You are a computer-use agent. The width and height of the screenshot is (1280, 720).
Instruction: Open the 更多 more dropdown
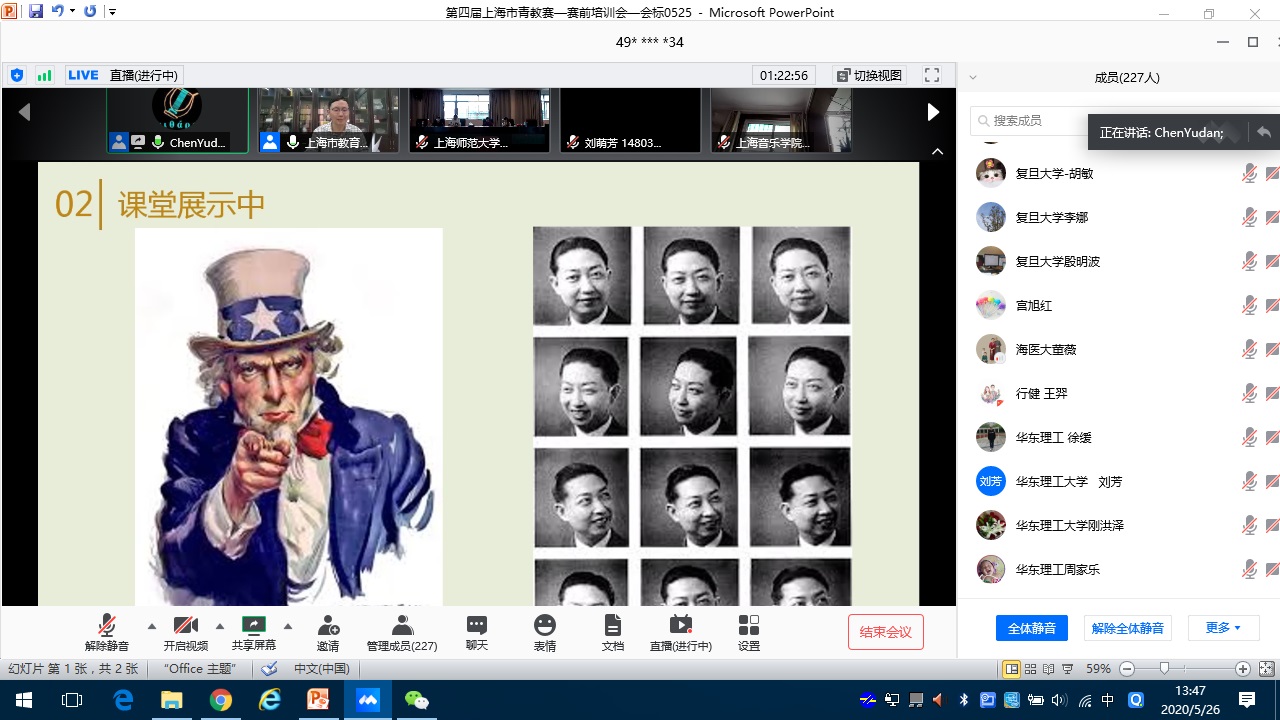(1223, 628)
